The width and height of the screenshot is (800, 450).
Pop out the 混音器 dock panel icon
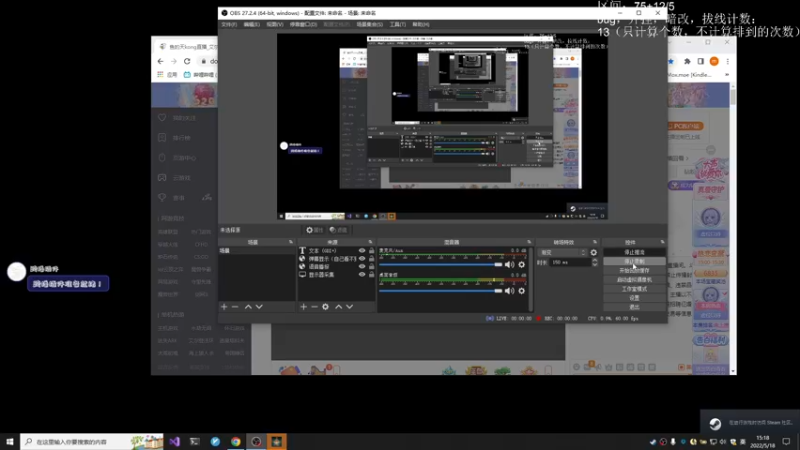pyautogui.click(x=529, y=242)
